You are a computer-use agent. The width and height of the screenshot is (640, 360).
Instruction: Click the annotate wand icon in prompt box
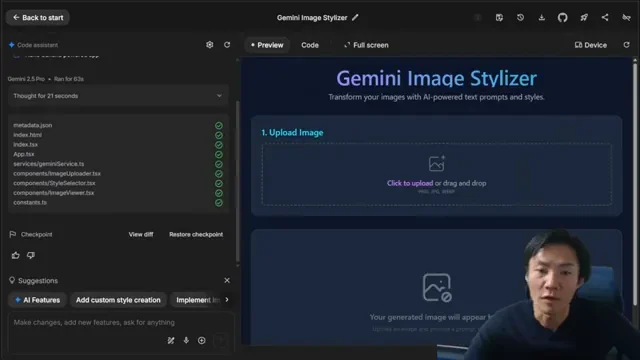tap(171, 340)
